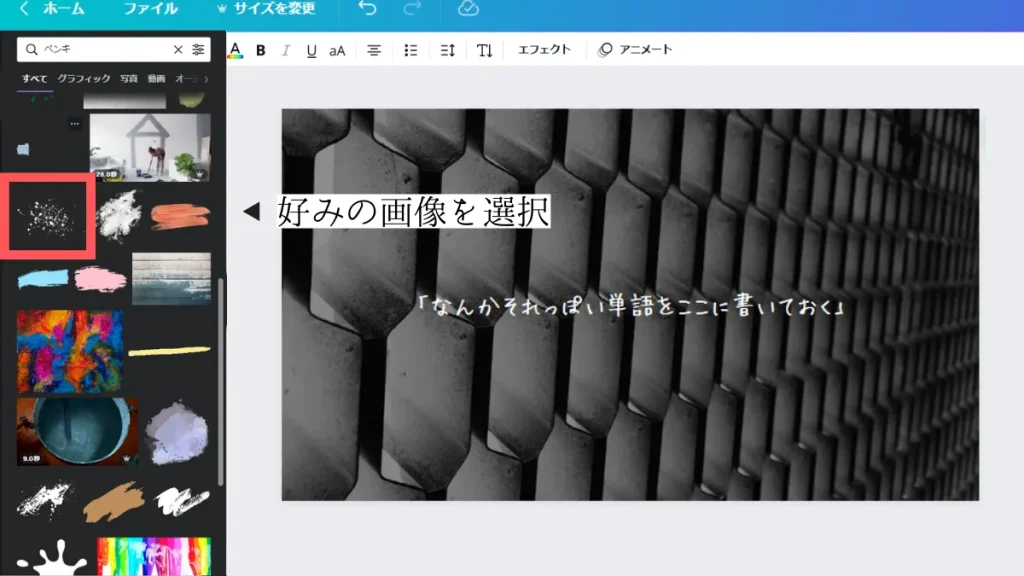
Task: Select the tan brush stroke graphic
Action: tap(114, 502)
